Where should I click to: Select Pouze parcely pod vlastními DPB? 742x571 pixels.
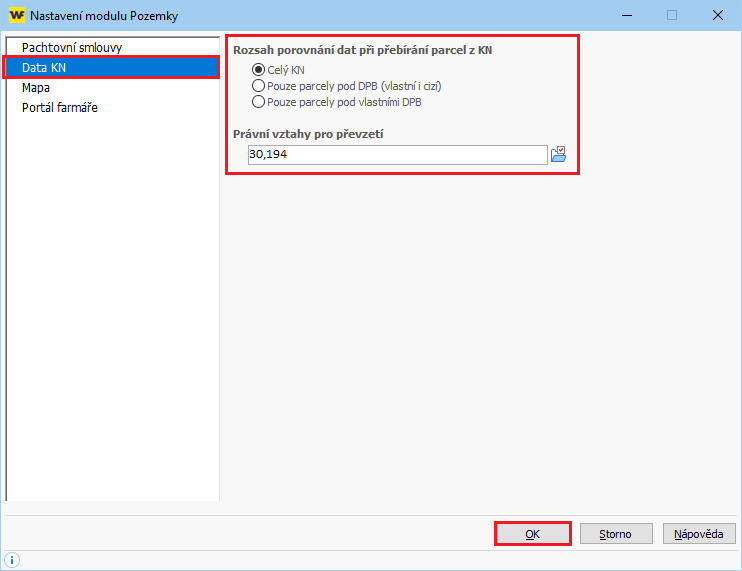coord(259,102)
